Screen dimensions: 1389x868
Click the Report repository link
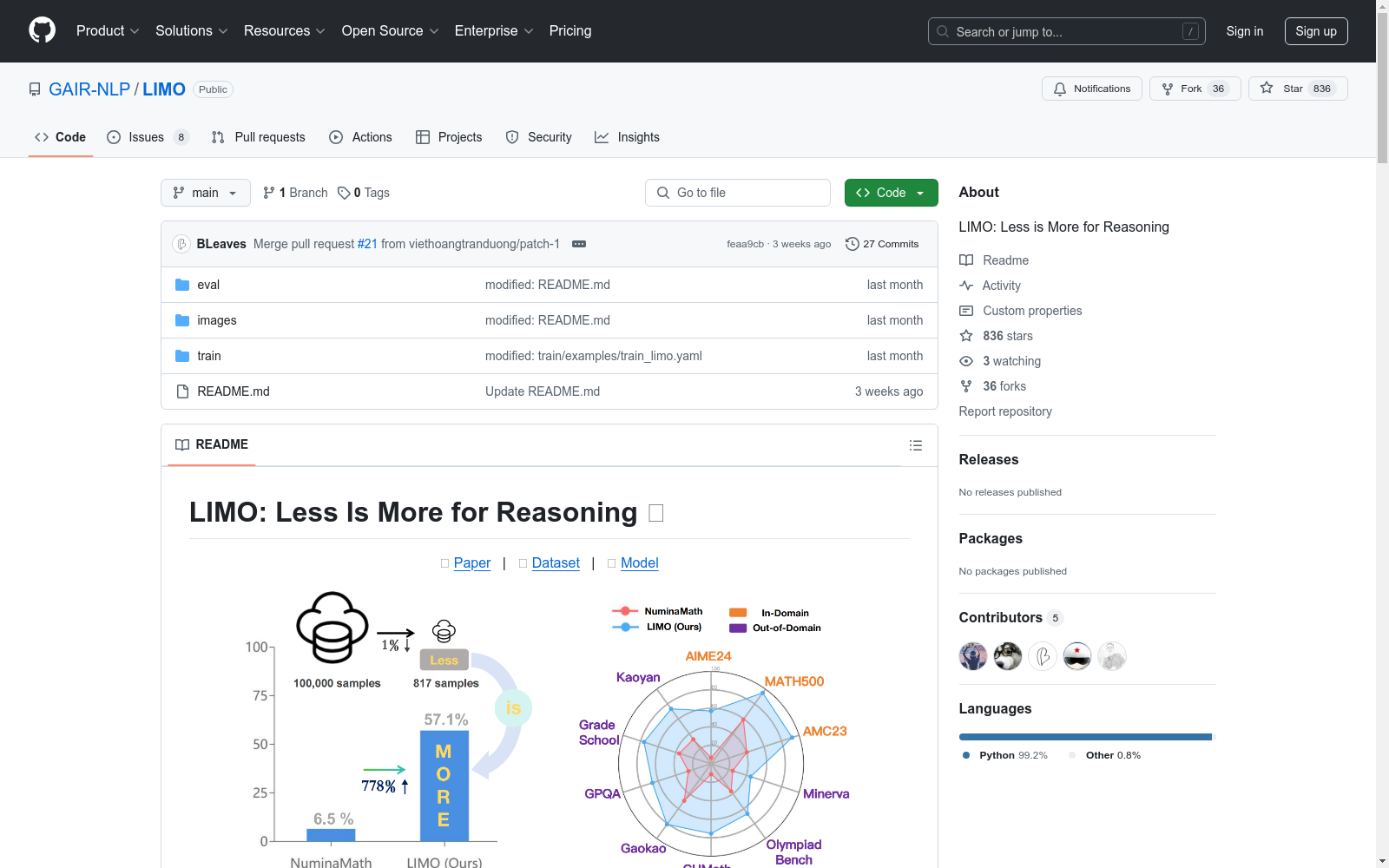pos(1005,411)
